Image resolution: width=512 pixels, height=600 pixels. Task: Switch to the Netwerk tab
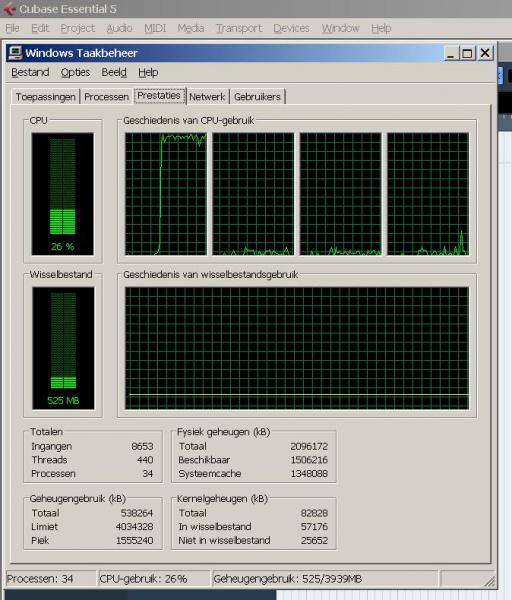click(x=207, y=97)
